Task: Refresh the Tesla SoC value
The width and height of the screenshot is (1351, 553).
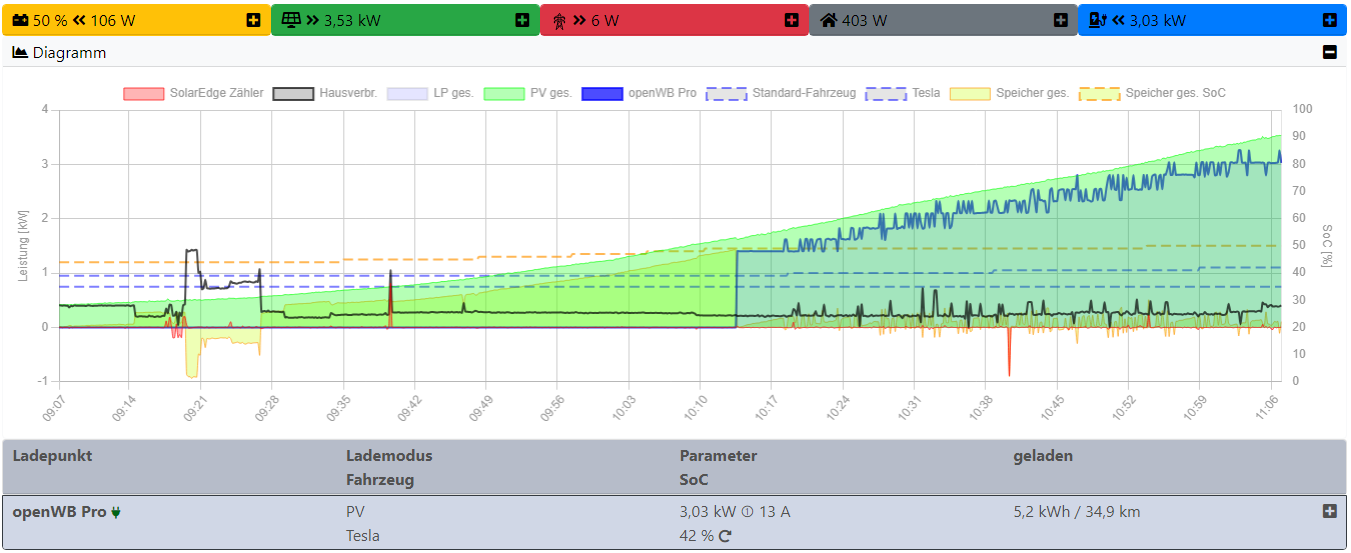Action: click(725, 536)
